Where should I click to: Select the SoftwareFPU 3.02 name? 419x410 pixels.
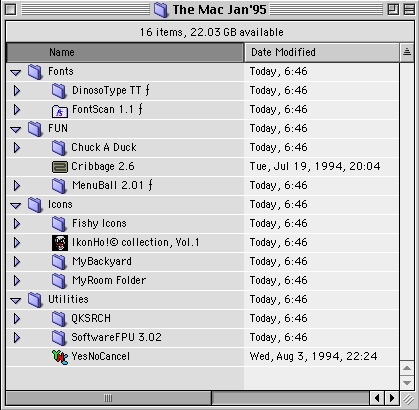tap(116, 337)
